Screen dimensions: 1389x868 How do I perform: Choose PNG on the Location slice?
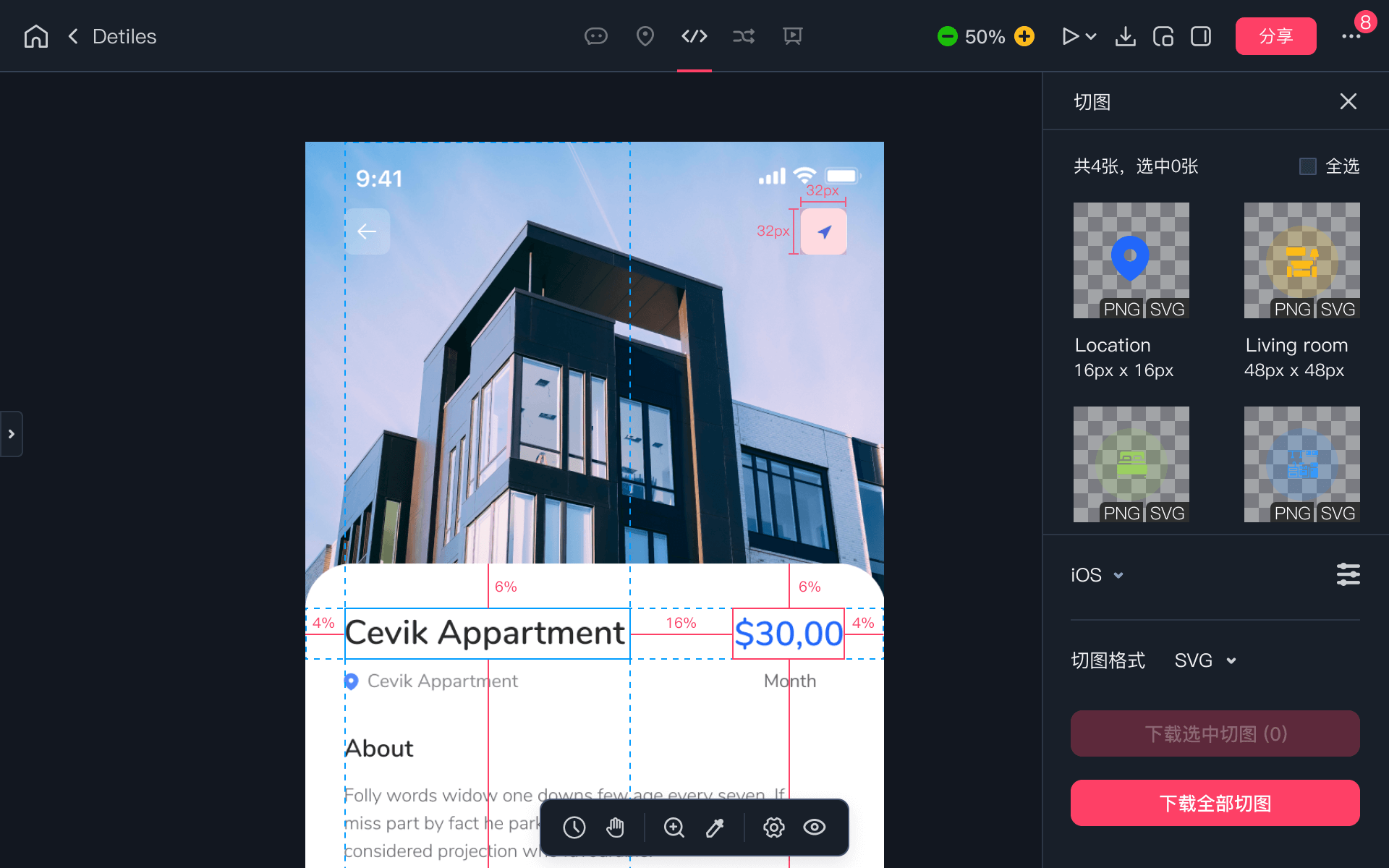pos(1121,309)
